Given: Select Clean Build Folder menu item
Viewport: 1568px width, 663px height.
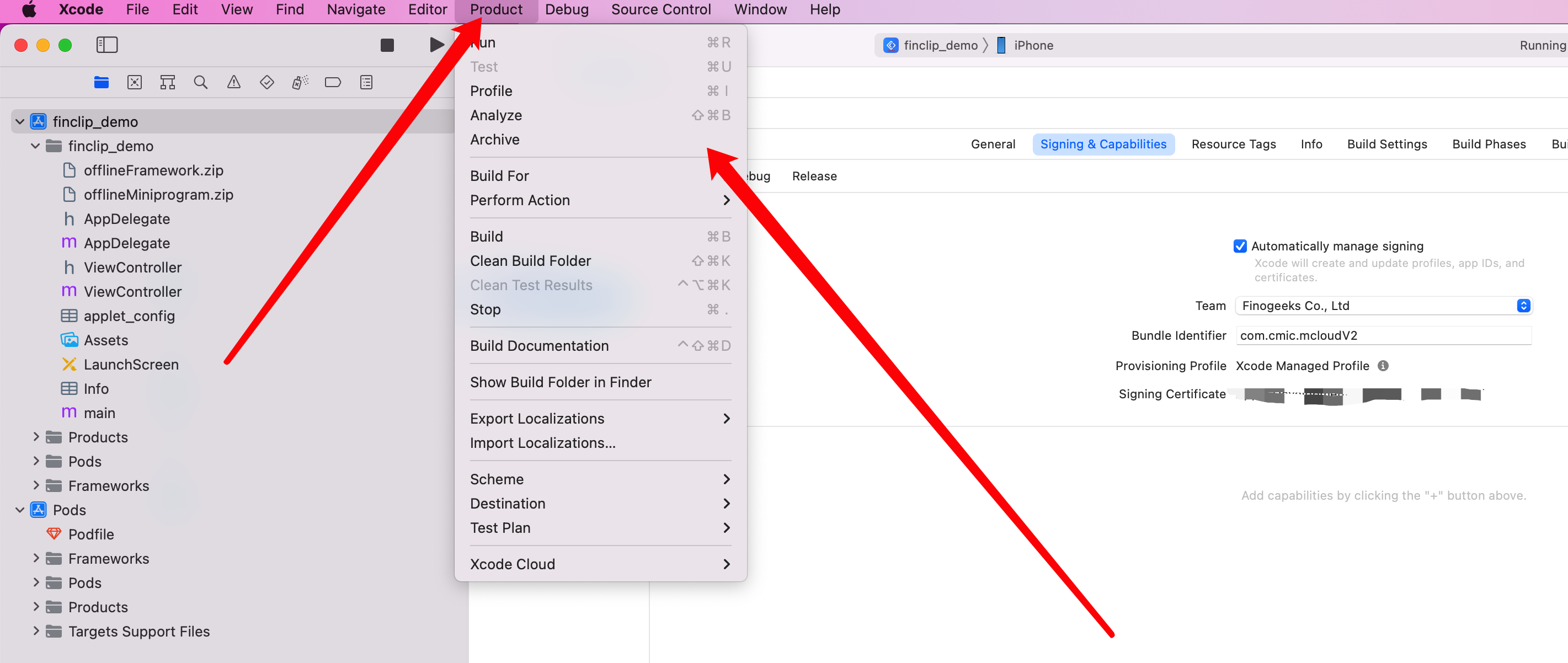Looking at the screenshot, I should coord(530,260).
